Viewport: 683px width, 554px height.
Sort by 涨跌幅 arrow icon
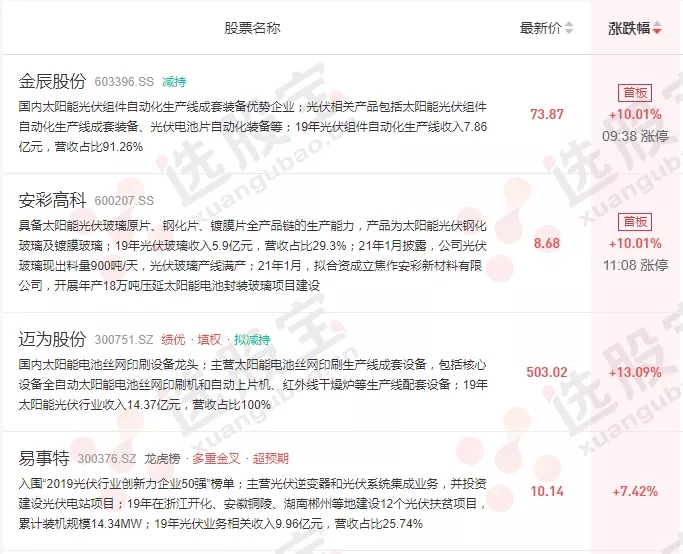(657, 28)
